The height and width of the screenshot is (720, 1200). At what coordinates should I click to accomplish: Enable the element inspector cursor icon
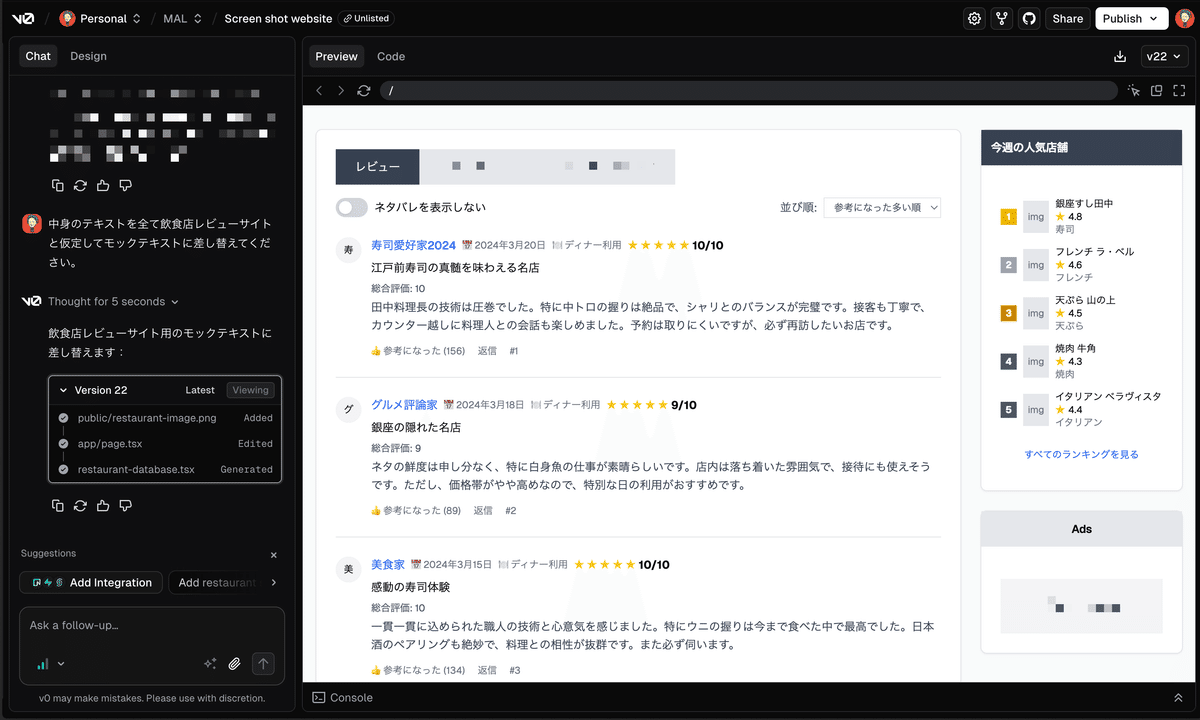click(1133, 90)
